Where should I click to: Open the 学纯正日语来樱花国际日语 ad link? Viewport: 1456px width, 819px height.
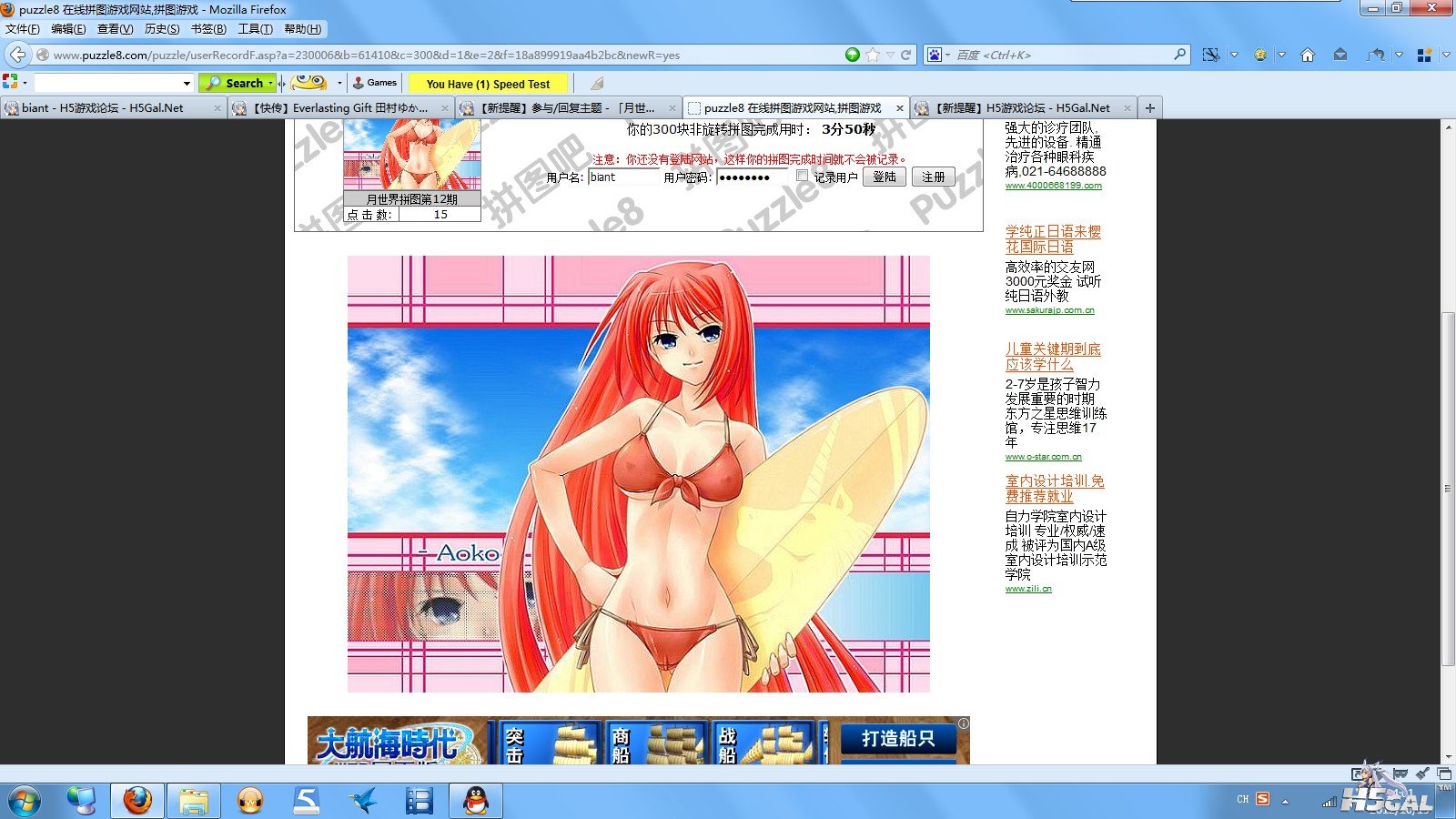coord(1052,239)
